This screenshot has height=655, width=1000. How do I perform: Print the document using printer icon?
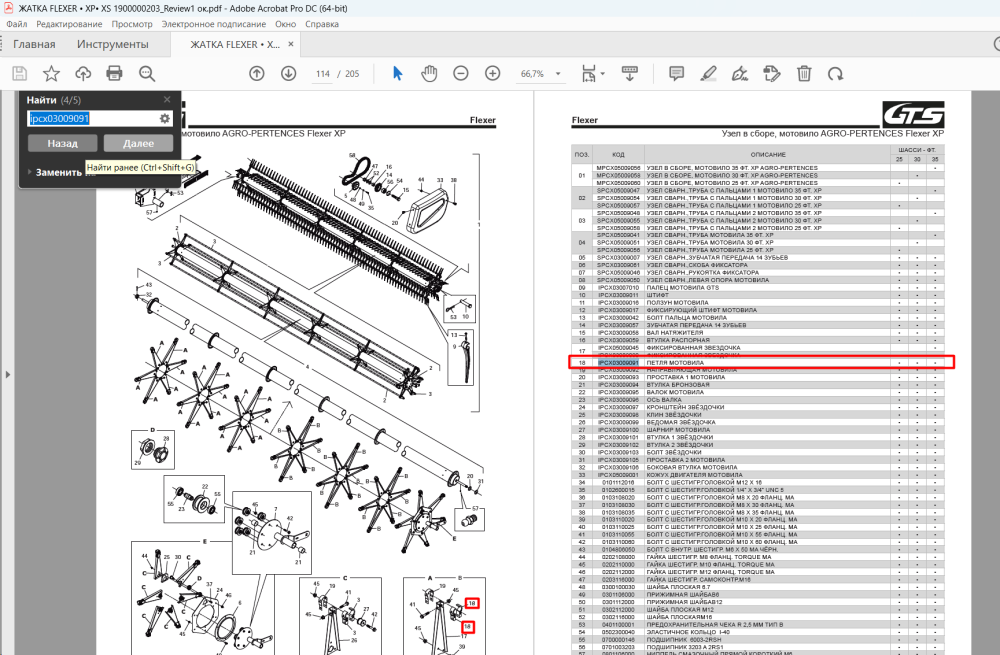pyautogui.click(x=114, y=73)
